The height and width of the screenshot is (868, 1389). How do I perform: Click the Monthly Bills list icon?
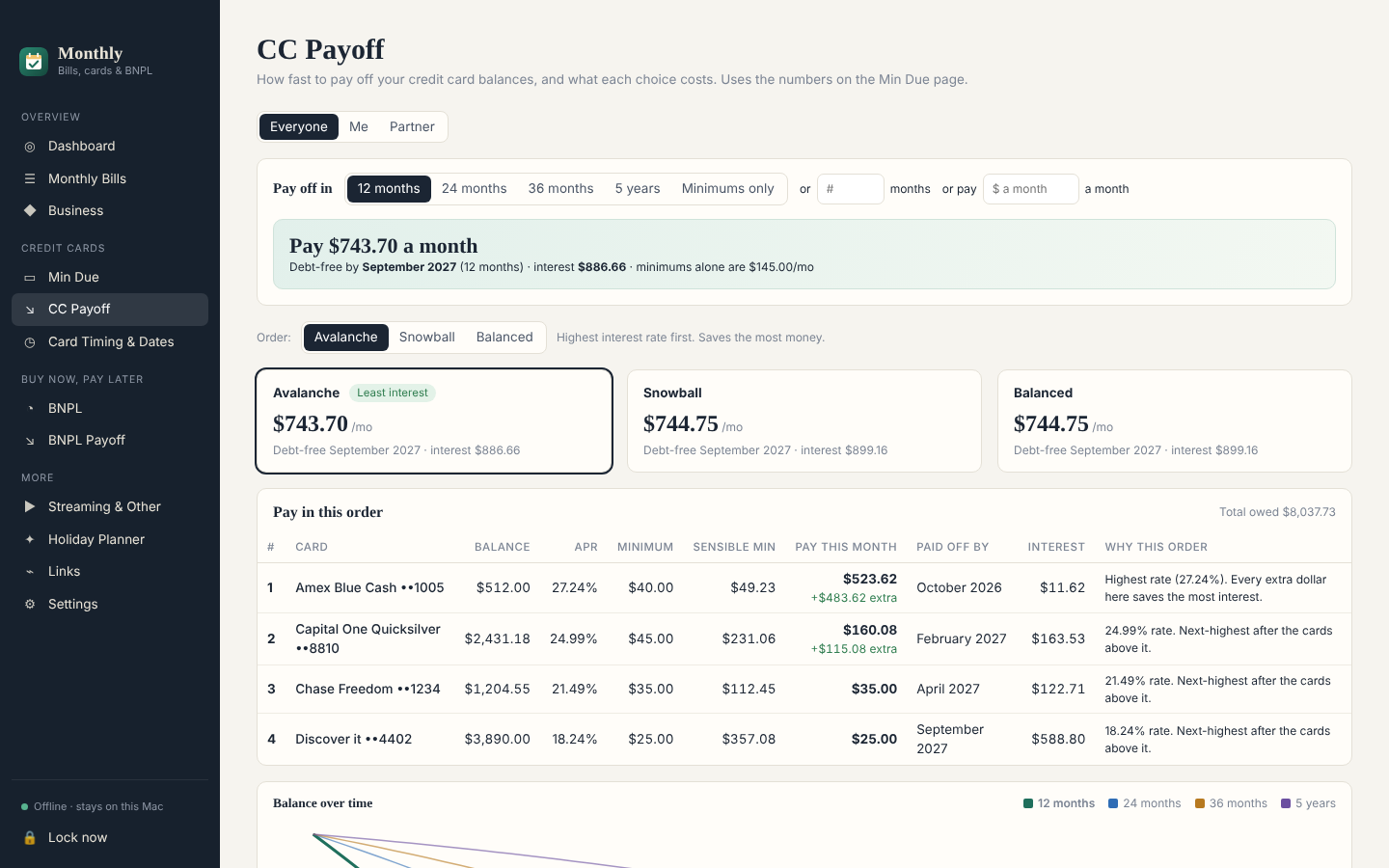[x=30, y=178]
